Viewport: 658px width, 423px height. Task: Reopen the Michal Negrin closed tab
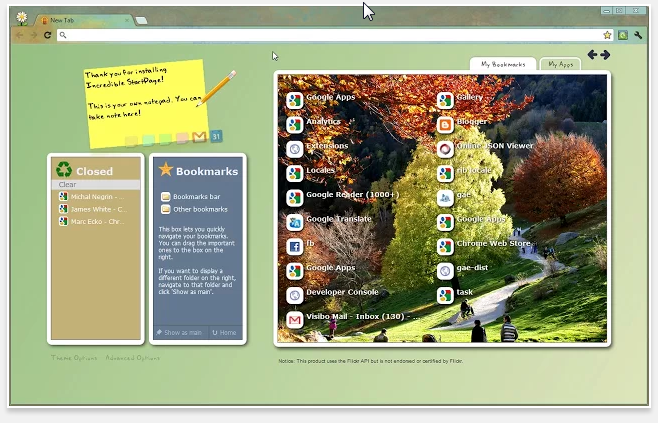91,196
